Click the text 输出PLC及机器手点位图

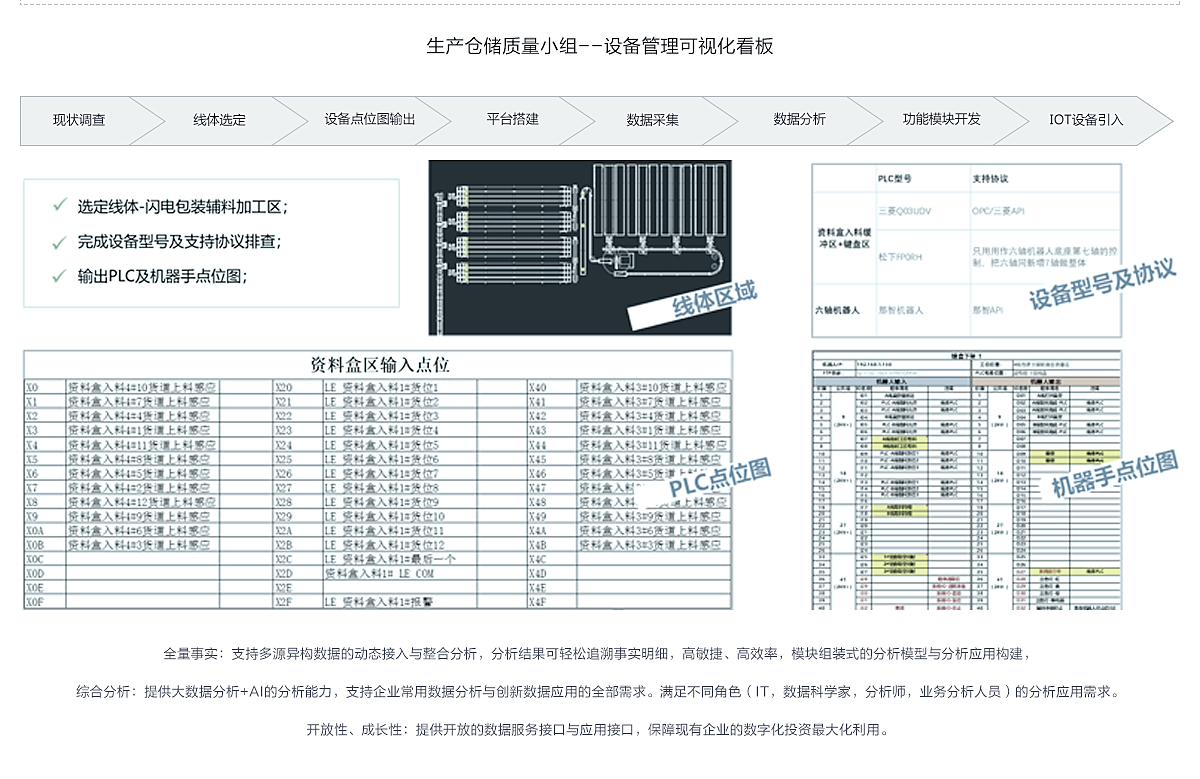click(163, 276)
